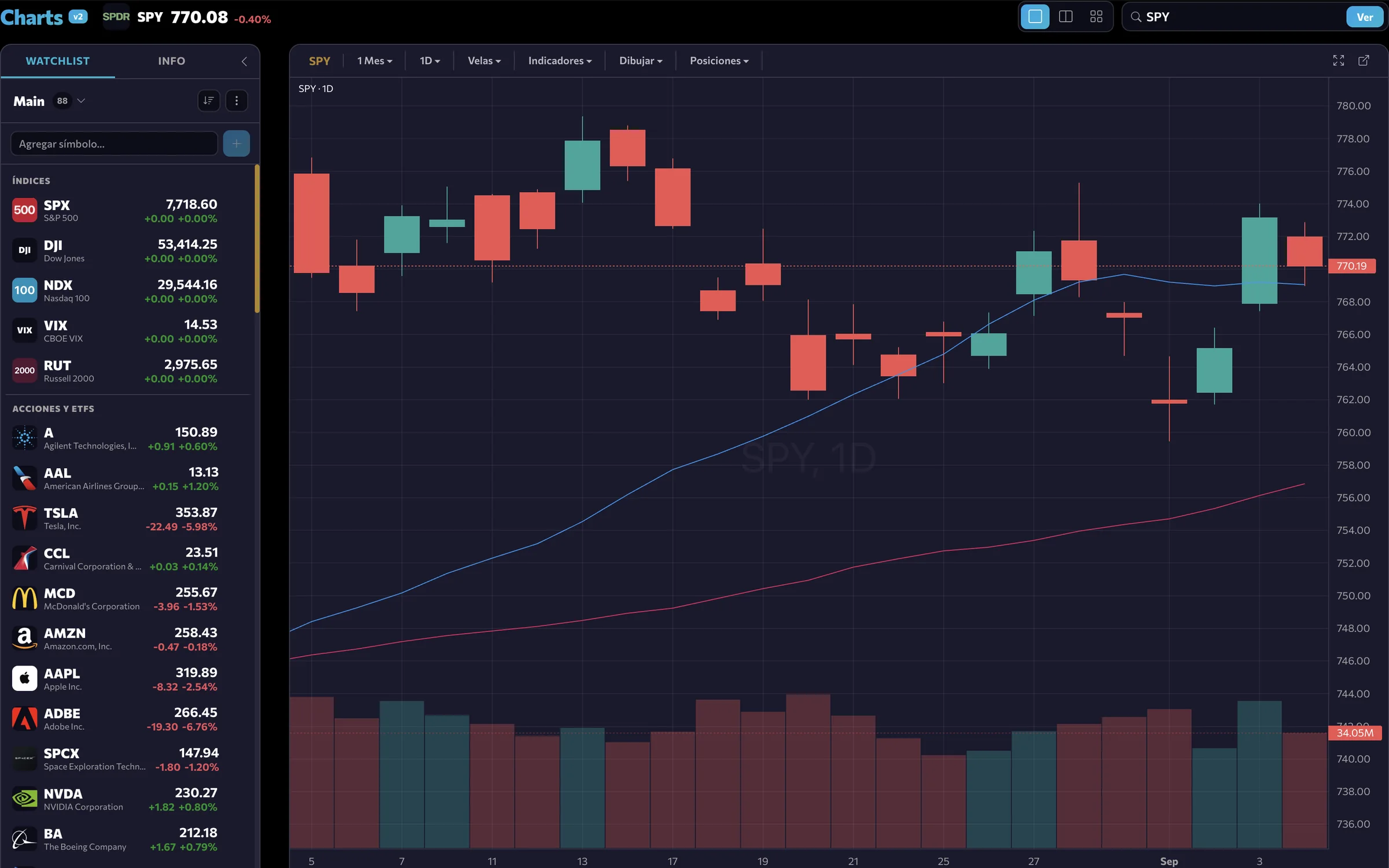Switch to the INFO tab
This screenshot has height=868, width=1389.
(x=172, y=61)
